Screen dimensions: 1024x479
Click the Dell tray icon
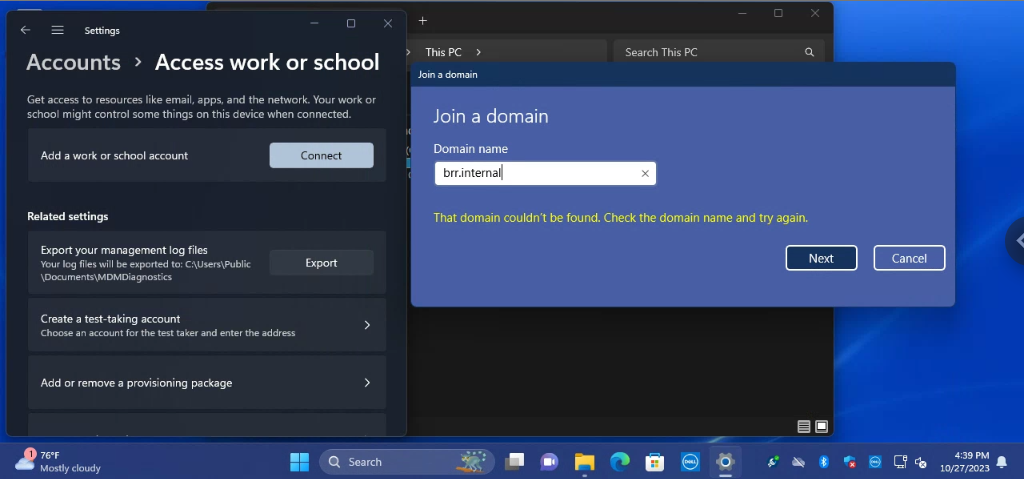[x=875, y=462]
